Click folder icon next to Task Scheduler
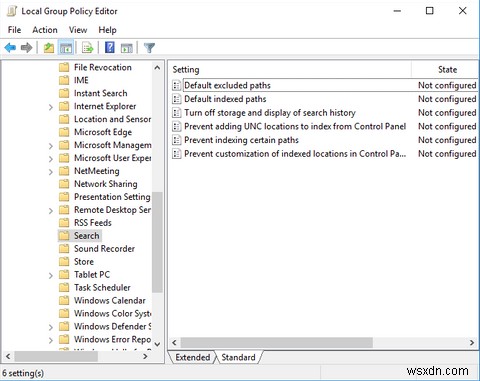This screenshot has height=381, width=480. click(64, 288)
